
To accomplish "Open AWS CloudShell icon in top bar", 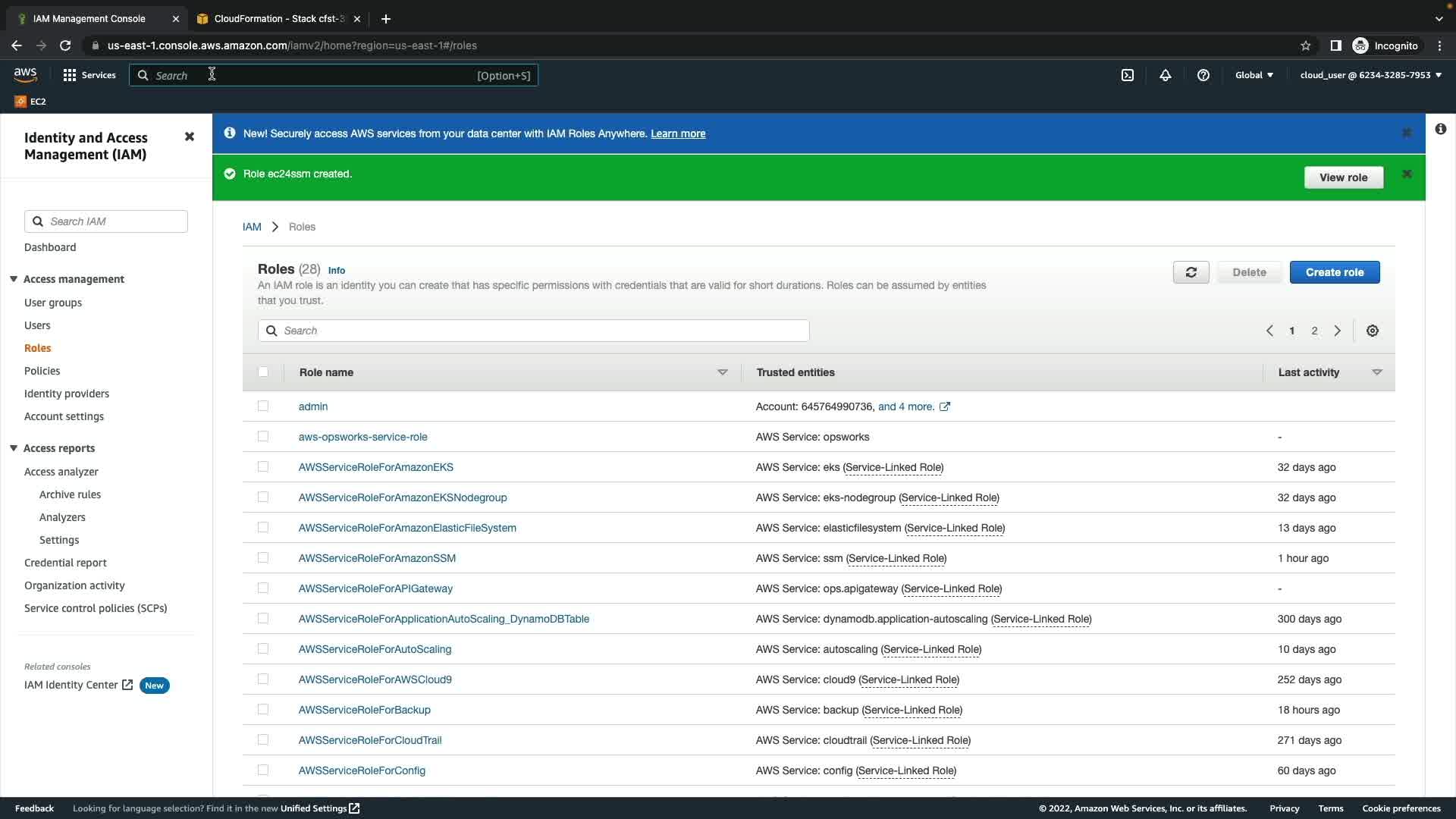I will point(1128,75).
